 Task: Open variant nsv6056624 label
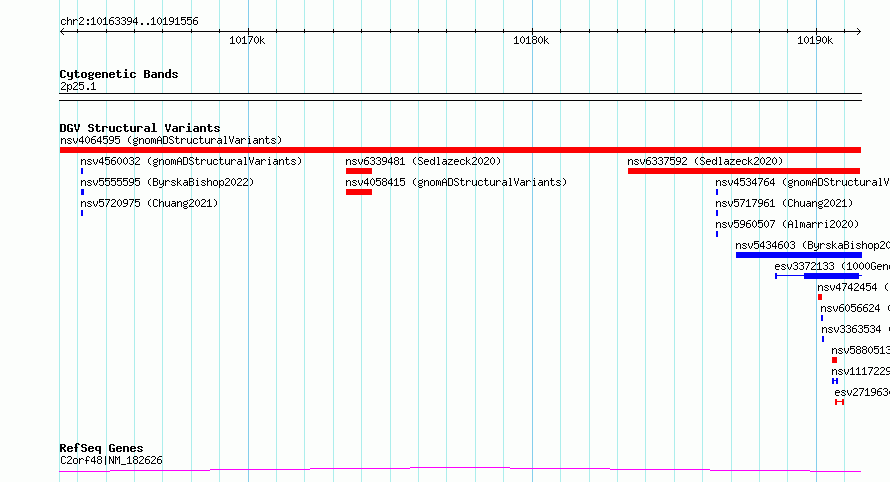coord(855,308)
